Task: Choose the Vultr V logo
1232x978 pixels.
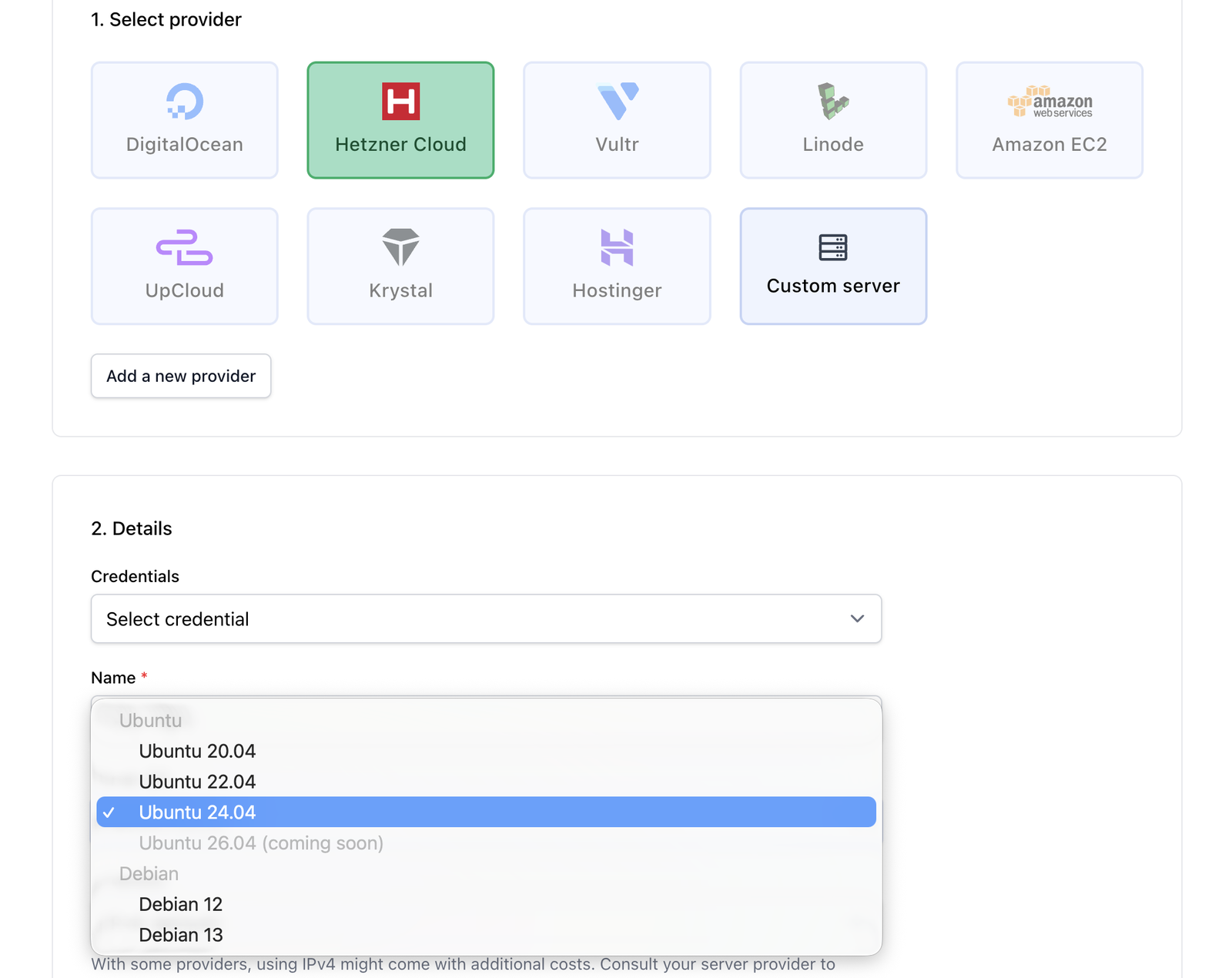Action: coord(618,101)
